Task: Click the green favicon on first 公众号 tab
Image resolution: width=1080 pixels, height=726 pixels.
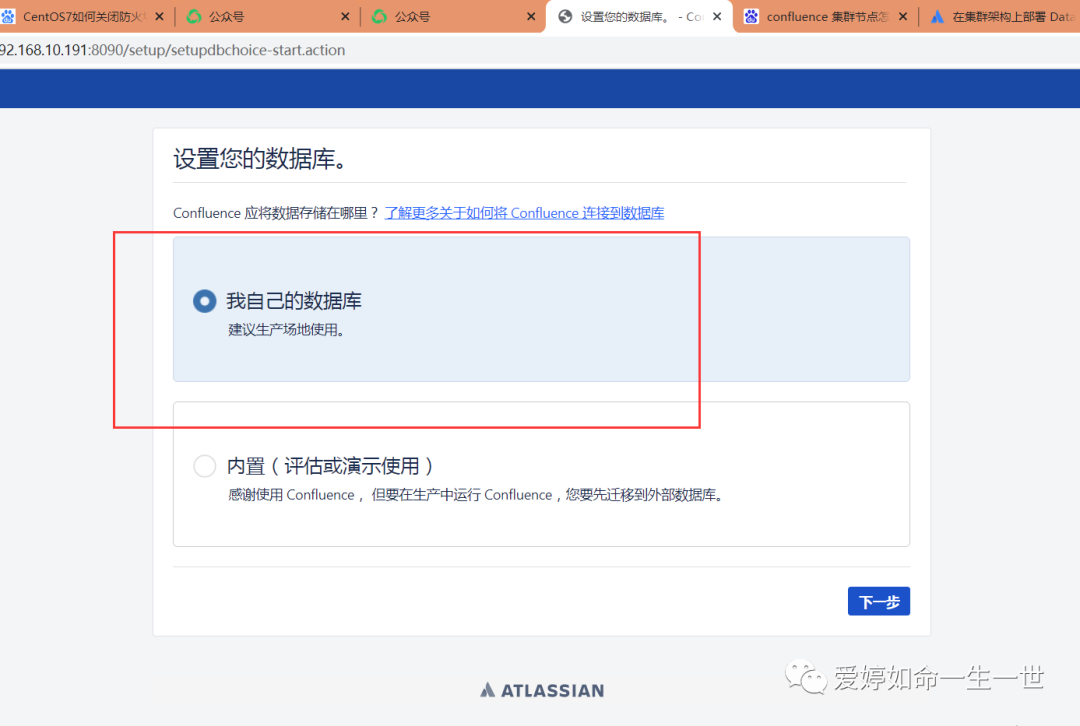Action: (x=194, y=17)
